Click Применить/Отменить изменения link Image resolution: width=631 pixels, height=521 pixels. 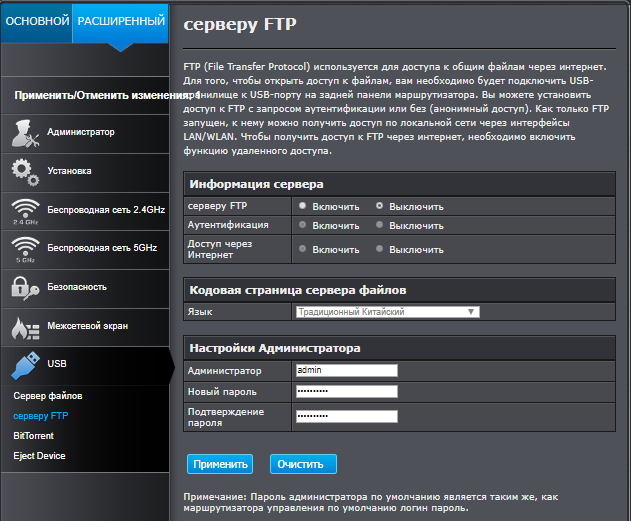[x=105, y=95]
